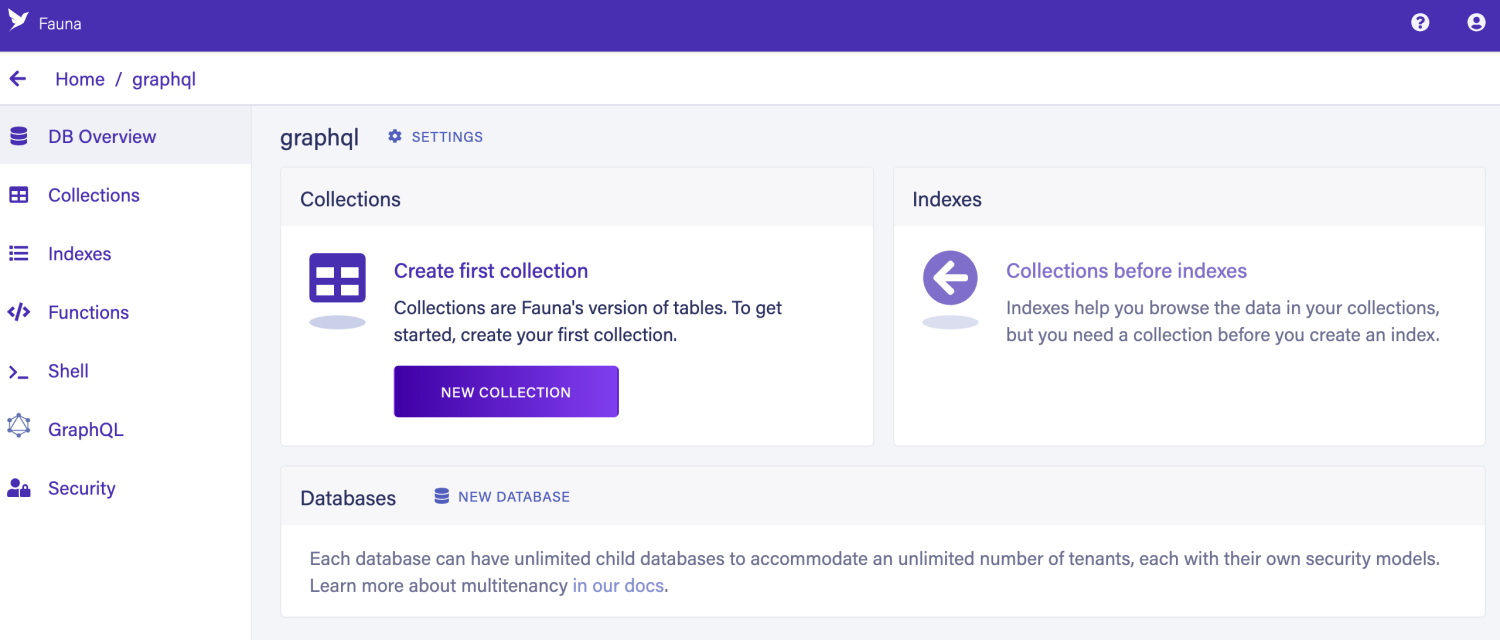
Task: Click the Fauna bird logo icon
Action: pos(18,21)
